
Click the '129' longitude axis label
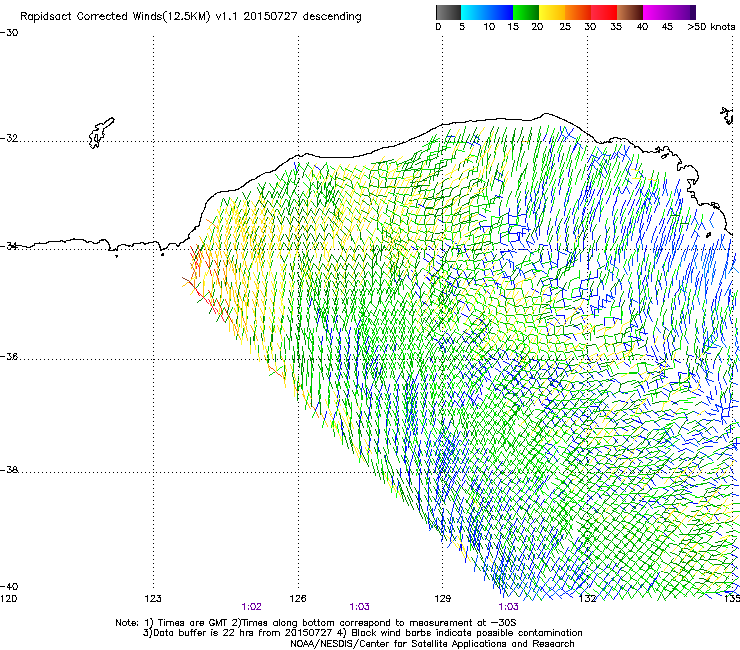point(442,599)
